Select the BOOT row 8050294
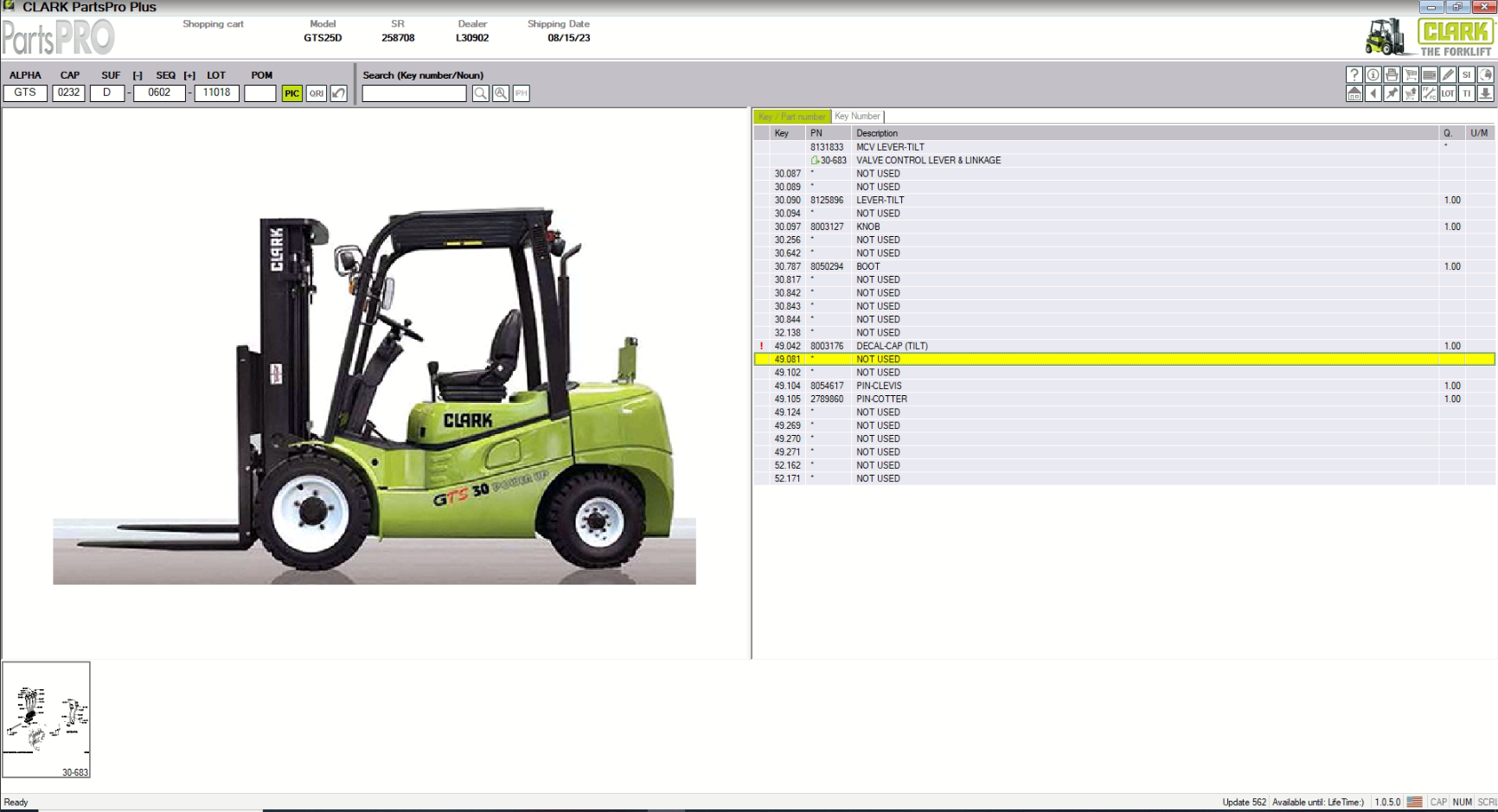The width and height of the screenshot is (1498, 812). pos(1124,266)
